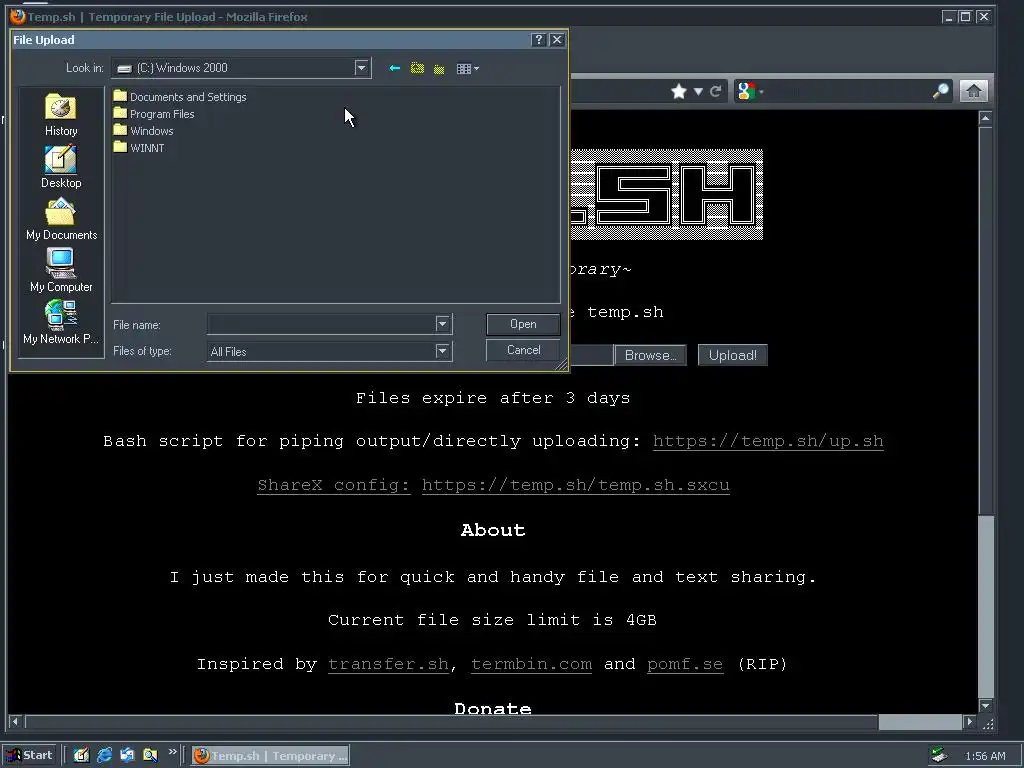
Task: Go to My Documents shortcut
Action: pyautogui.click(x=61, y=219)
